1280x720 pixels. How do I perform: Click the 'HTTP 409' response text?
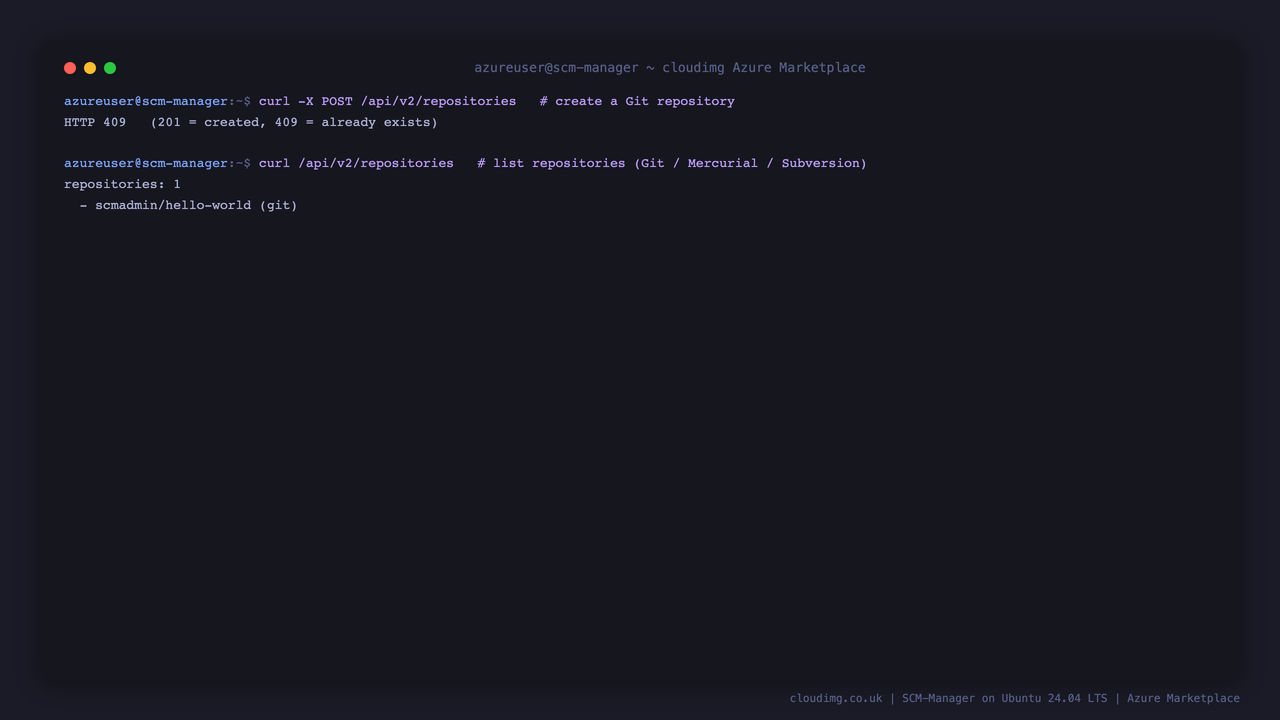tap(95, 122)
